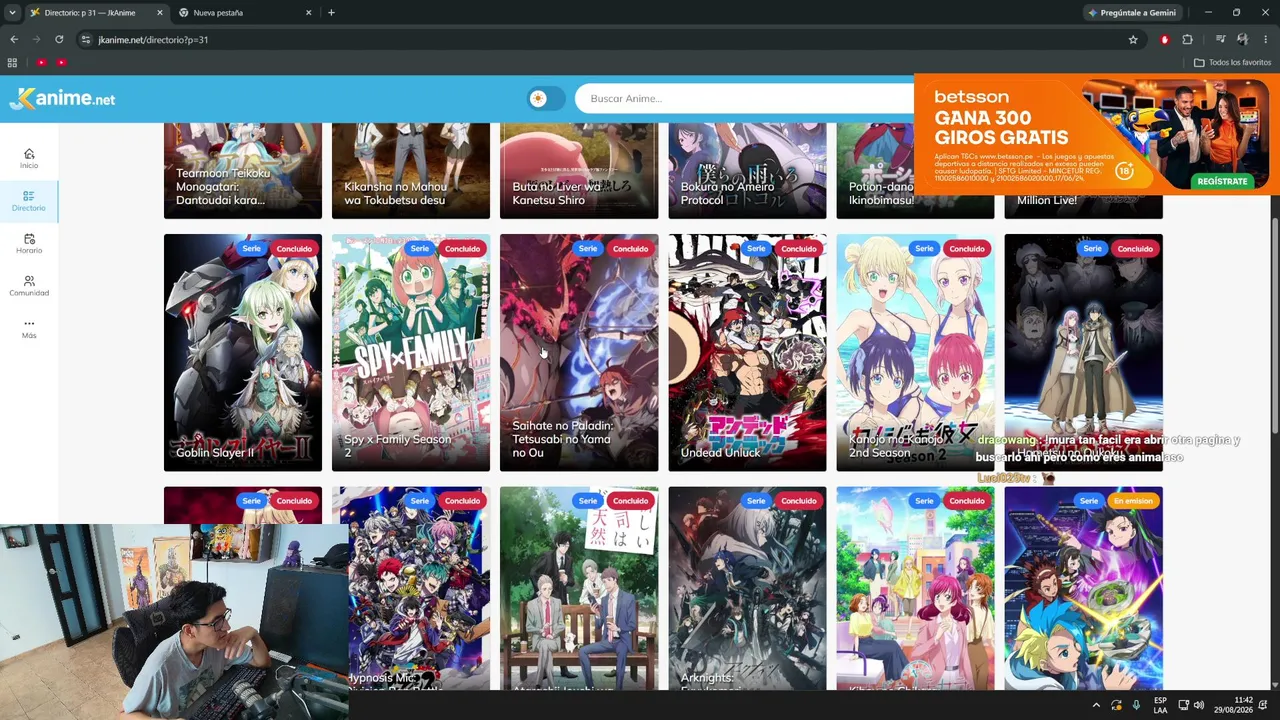The width and height of the screenshot is (1280, 720).
Task: Open the notifications bell in taskbar
Action: 1264,705
